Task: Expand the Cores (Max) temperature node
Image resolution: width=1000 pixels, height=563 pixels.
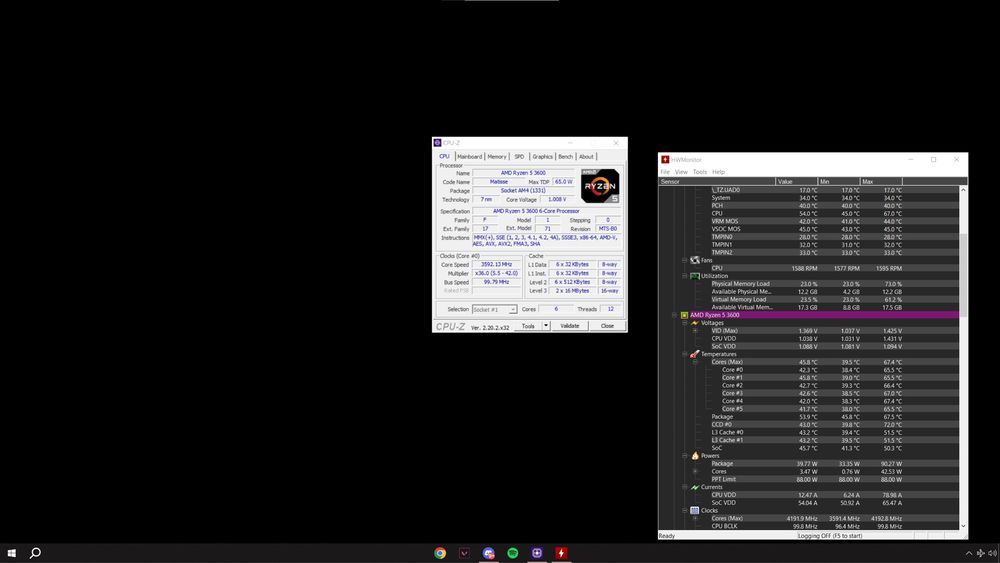Action: point(695,362)
